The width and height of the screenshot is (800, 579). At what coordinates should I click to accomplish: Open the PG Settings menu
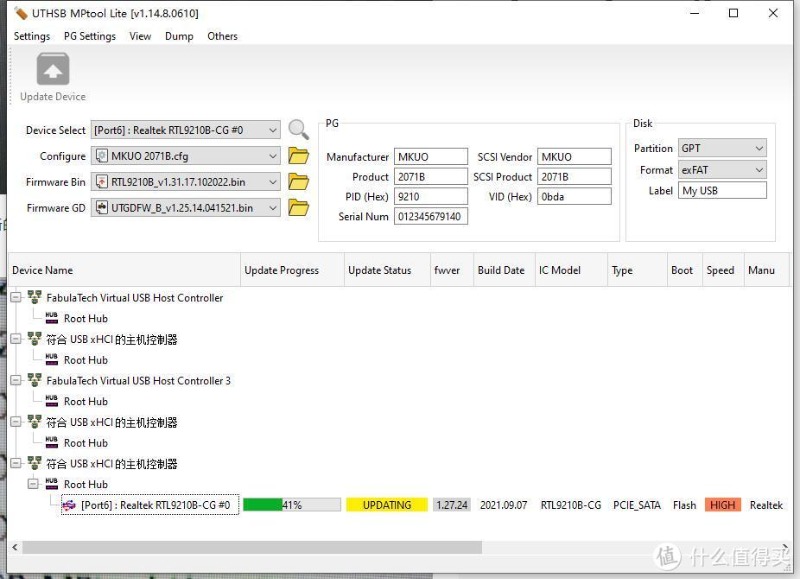pyautogui.click(x=89, y=36)
